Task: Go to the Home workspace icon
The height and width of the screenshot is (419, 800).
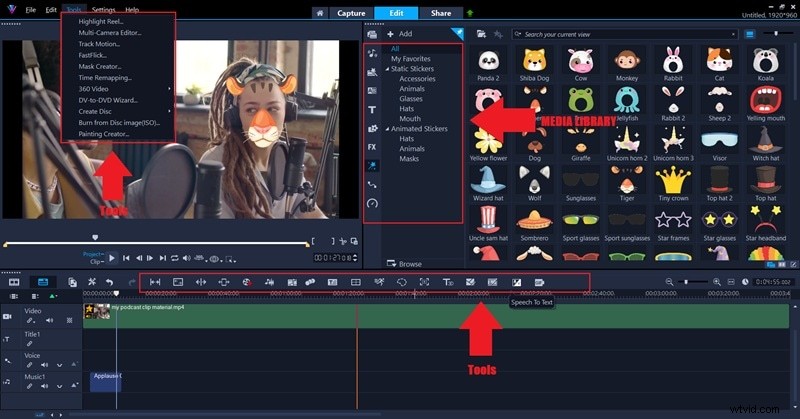Action: click(x=320, y=13)
